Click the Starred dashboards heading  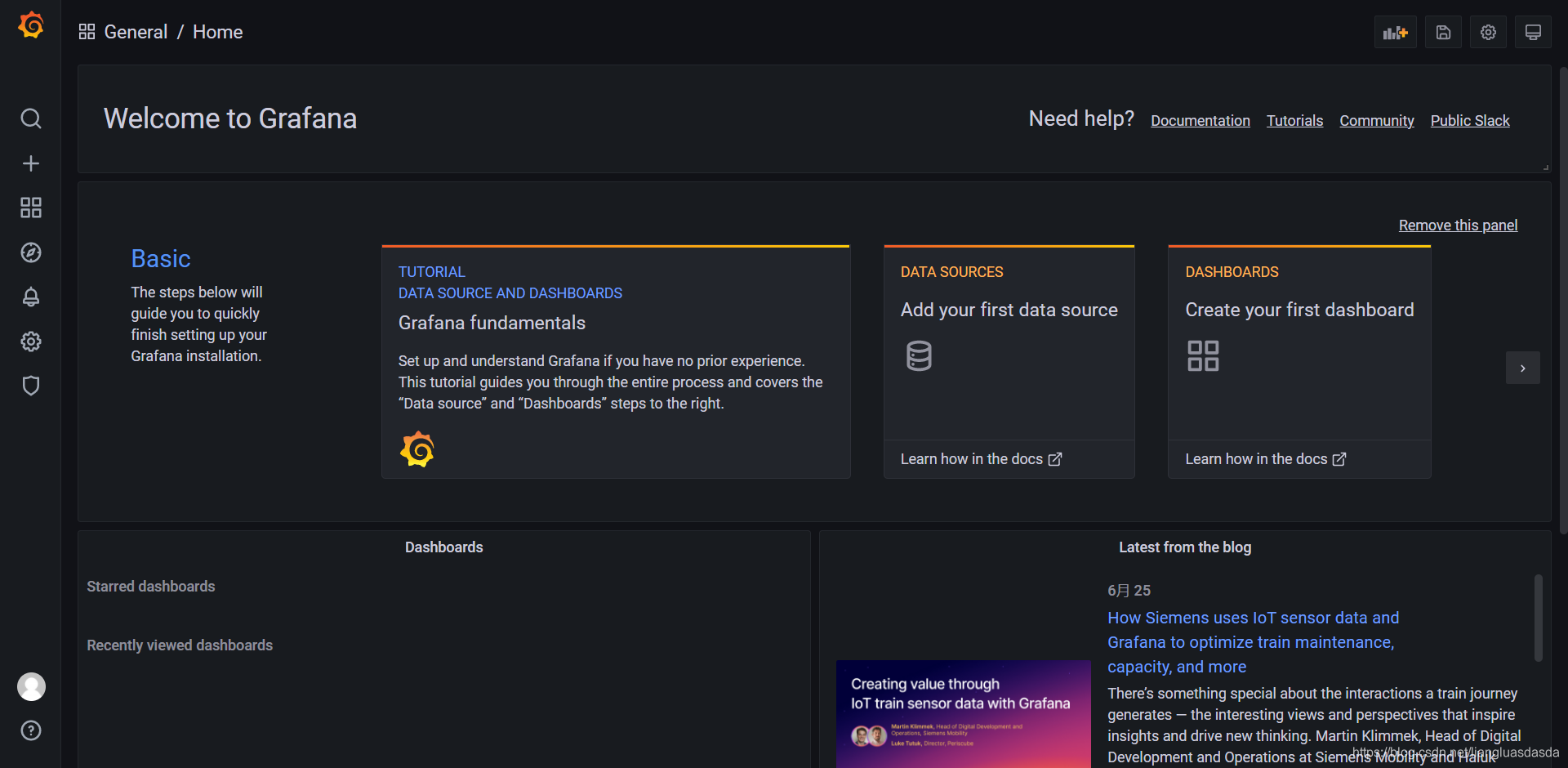click(x=151, y=587)
